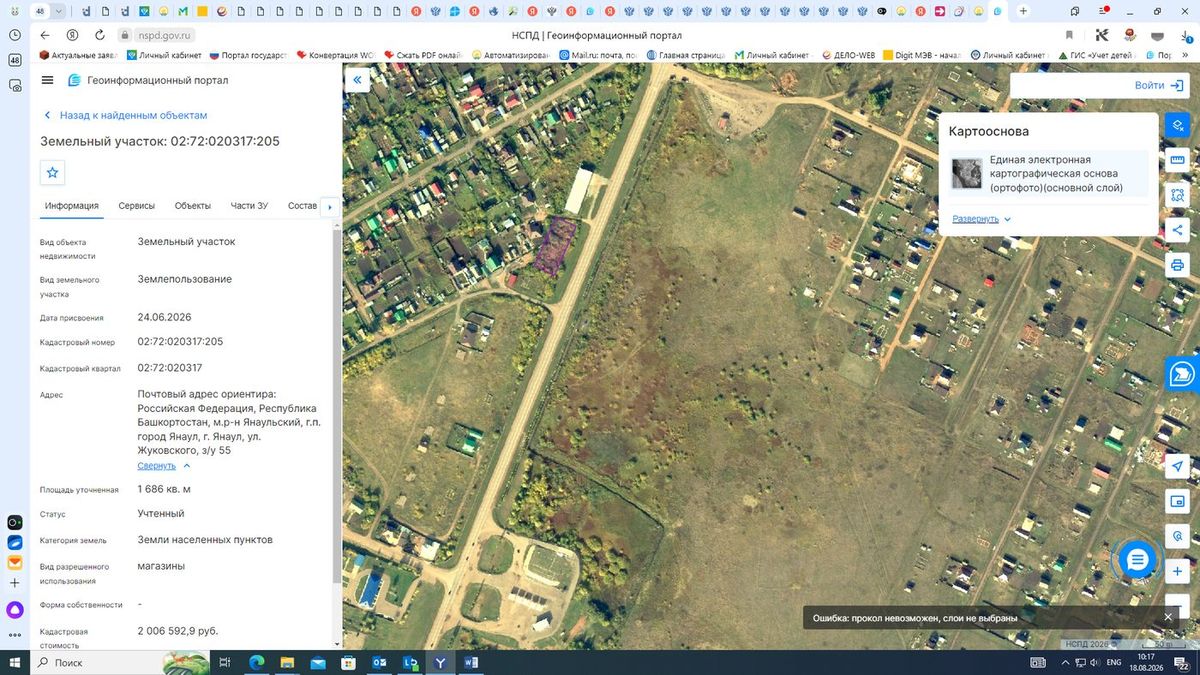The height and width of the screenshot is (675, 1200).
Task: Open the browser tab list dropdown
Action: [x=59, y=11]
